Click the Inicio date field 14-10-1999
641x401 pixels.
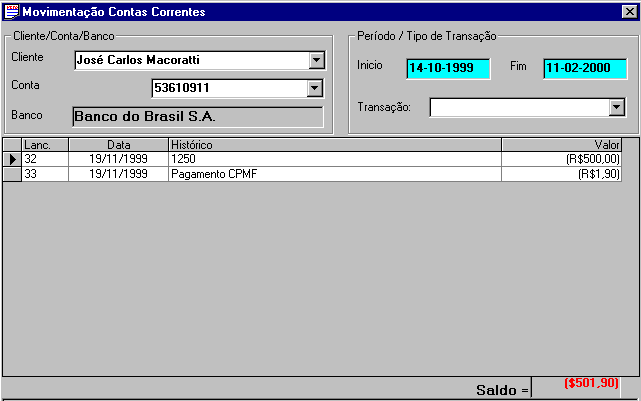click(x=448, y=68)
